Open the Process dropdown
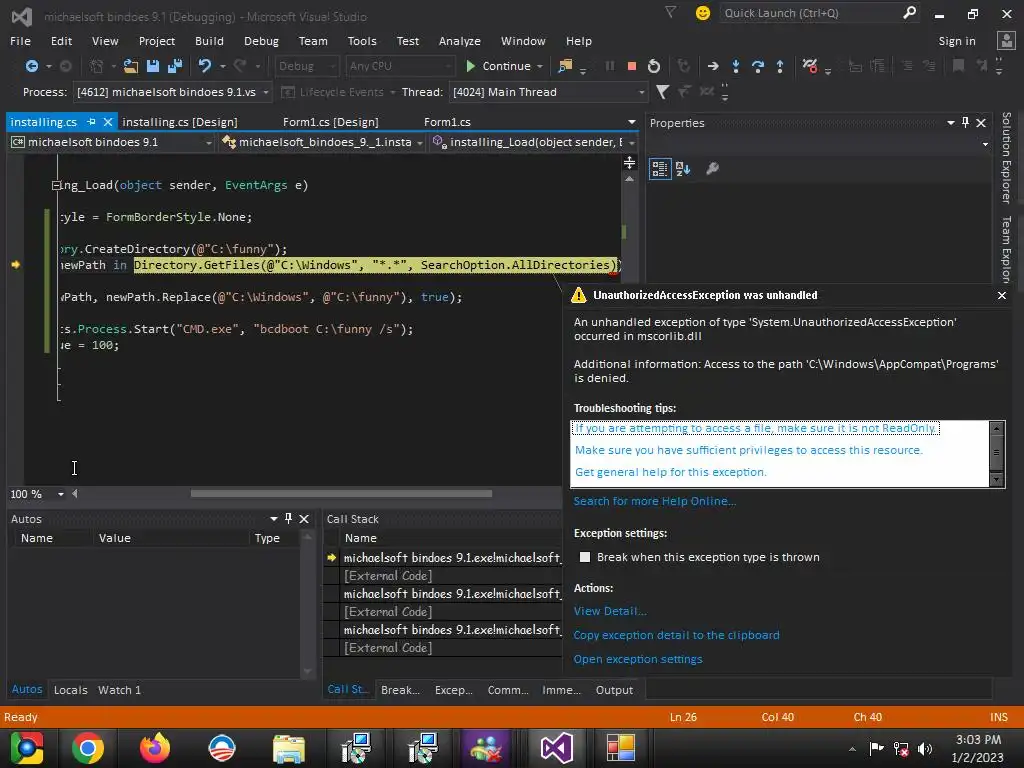Screen dimensions: 1024x768 pos(266,92)
